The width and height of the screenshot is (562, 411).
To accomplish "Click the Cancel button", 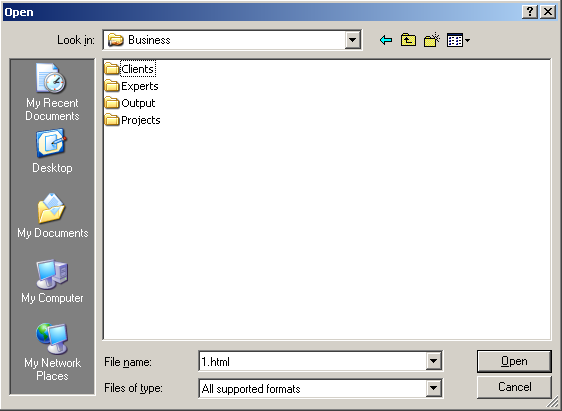I will pyautogui.click(x=514, y=387).
